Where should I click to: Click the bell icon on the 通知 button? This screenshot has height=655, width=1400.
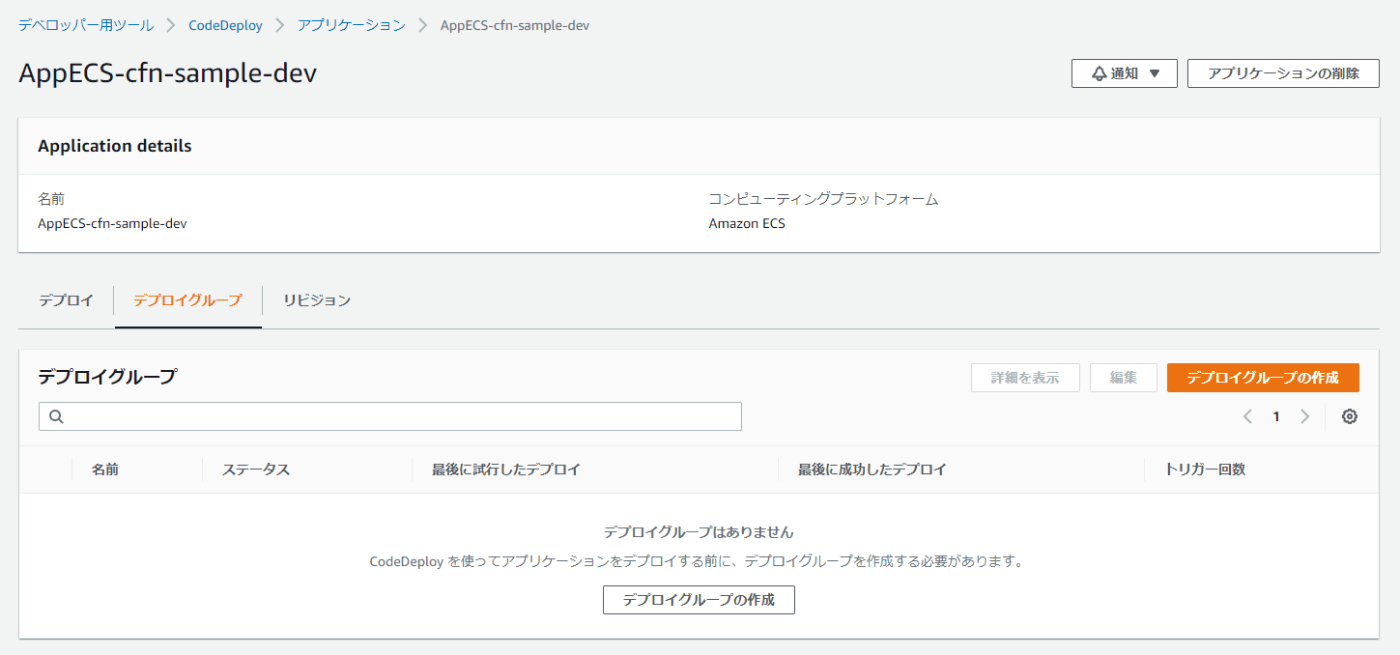pos(1099,72)
